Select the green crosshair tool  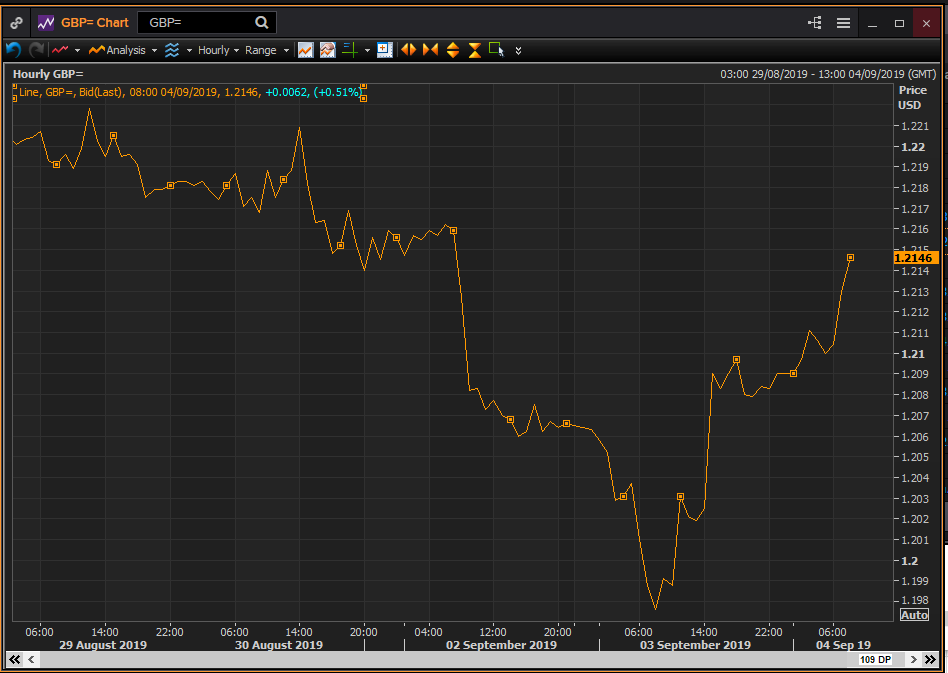[x=349, y=50]
